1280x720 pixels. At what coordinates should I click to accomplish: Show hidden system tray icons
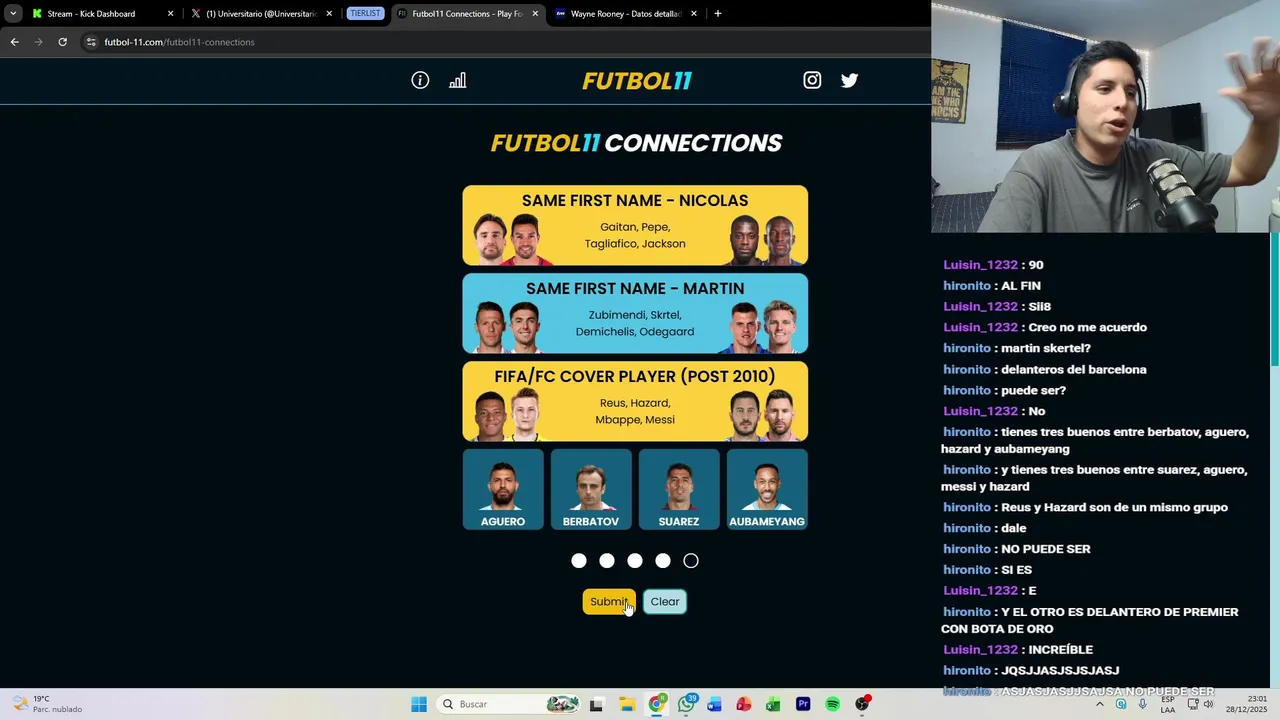tap(1100, 704)
